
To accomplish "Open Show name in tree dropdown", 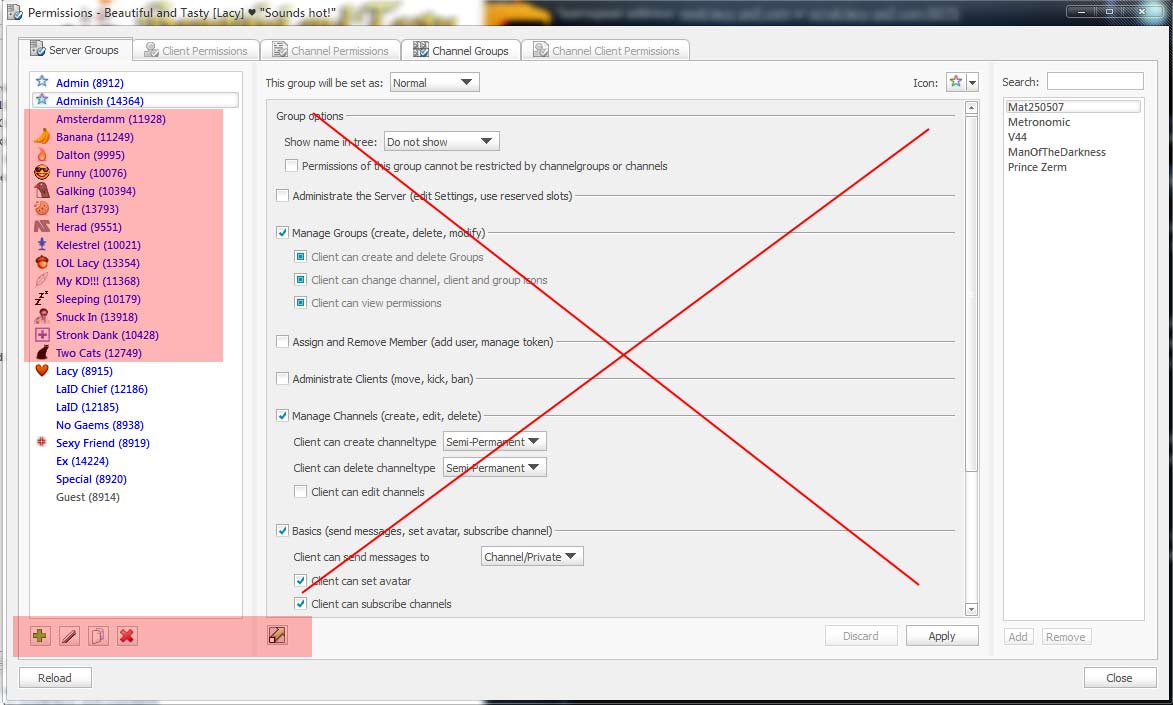I will coord(441,142).
